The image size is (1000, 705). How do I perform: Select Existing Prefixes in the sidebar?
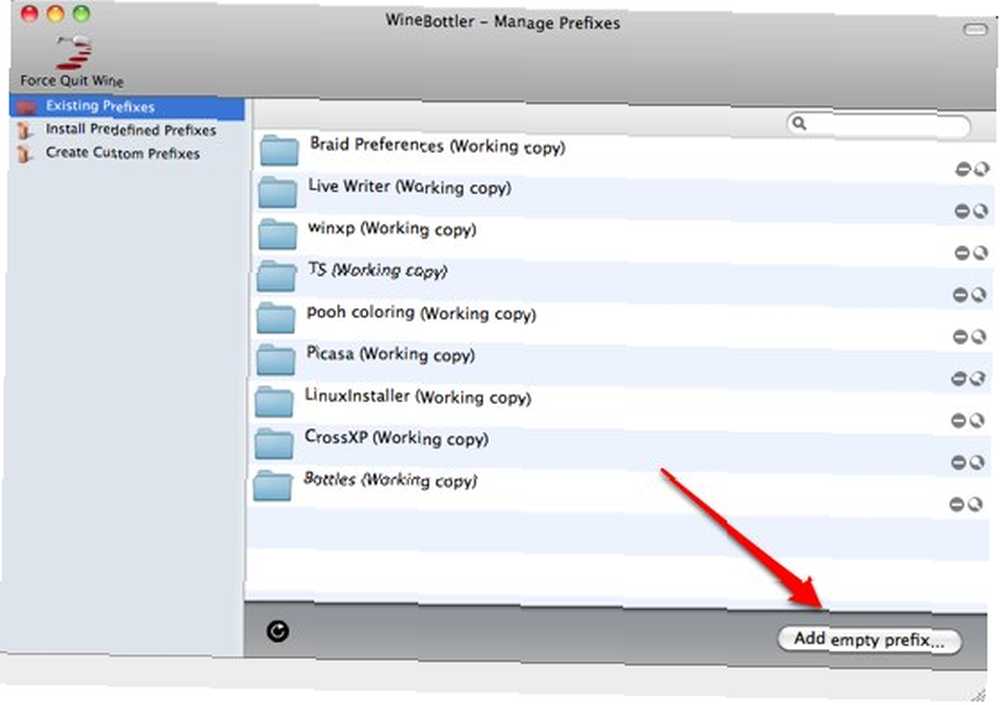coord(127,107)
